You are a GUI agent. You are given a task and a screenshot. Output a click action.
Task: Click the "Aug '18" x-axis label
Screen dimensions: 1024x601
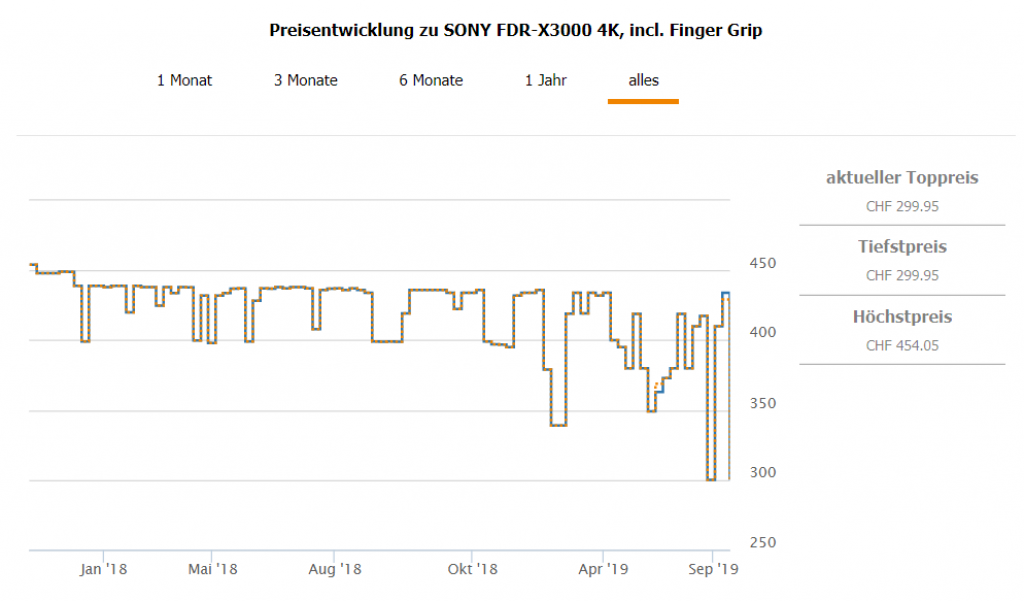(335, 569)
